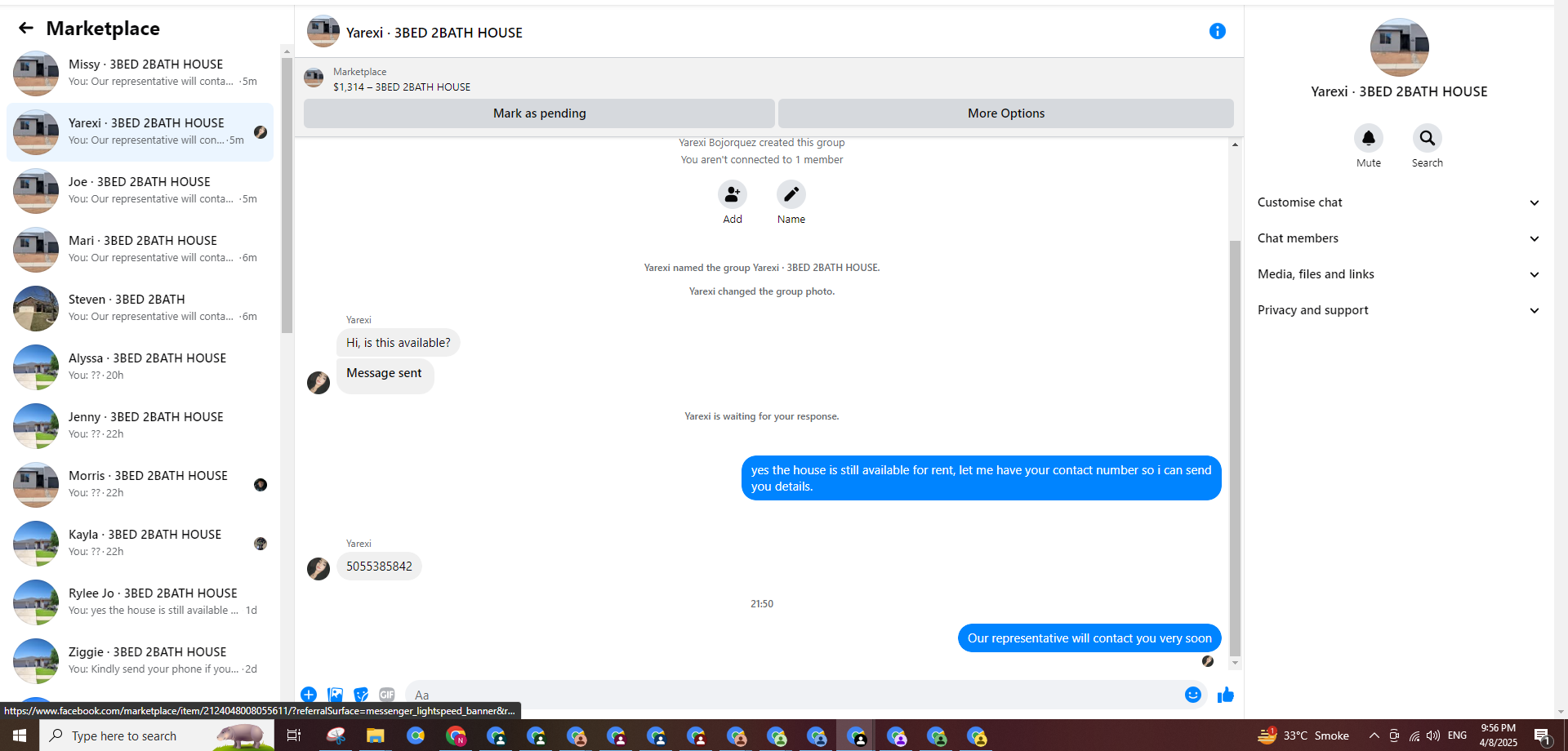Click scroll-down arrow of chat scrollbar
Viewport: 1568px width, 751px height.
[x=1235, y=663]
